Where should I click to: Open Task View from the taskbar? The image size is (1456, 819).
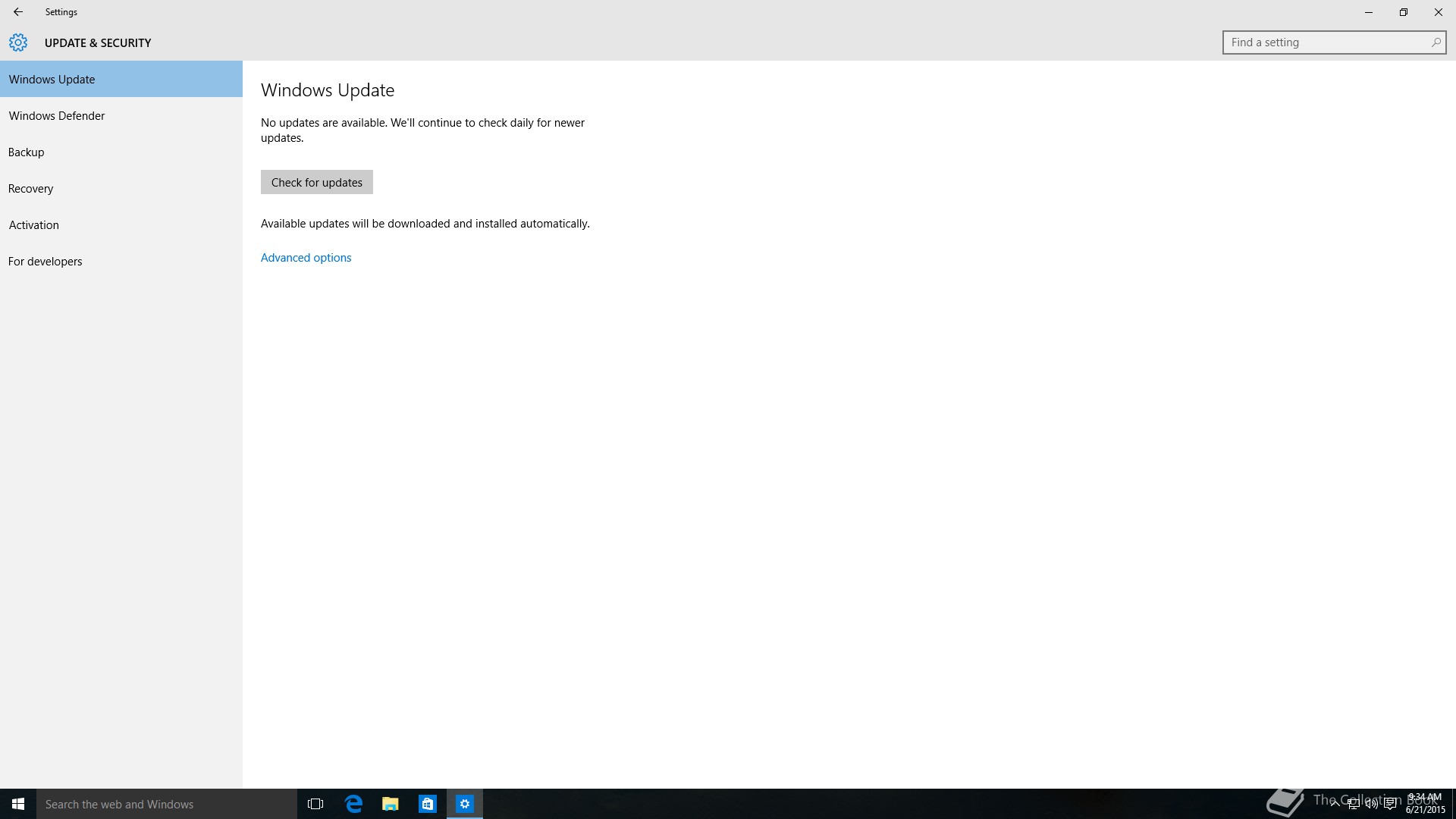tap(315, 804)
